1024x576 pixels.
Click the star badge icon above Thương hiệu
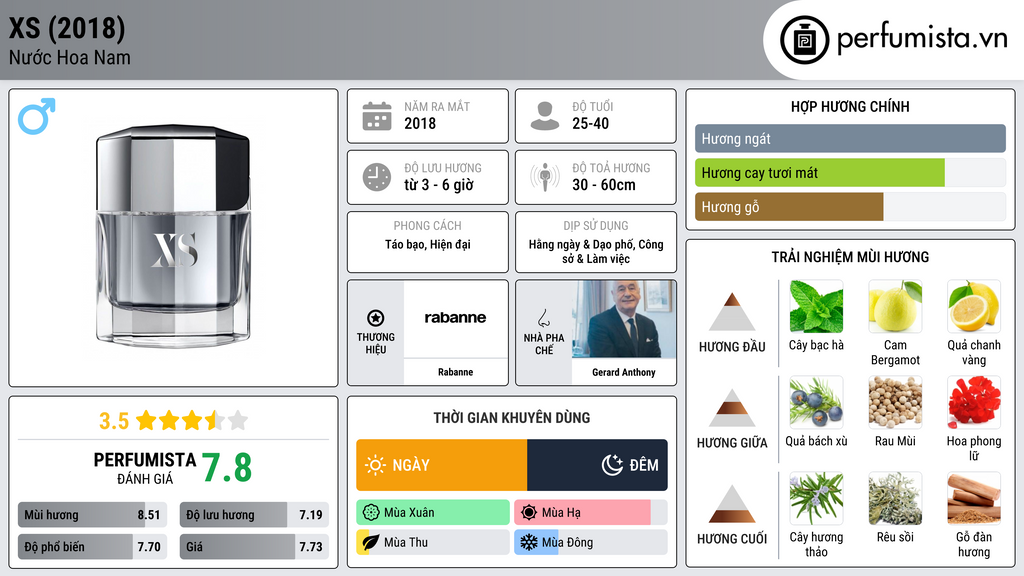tap(376, 317)
